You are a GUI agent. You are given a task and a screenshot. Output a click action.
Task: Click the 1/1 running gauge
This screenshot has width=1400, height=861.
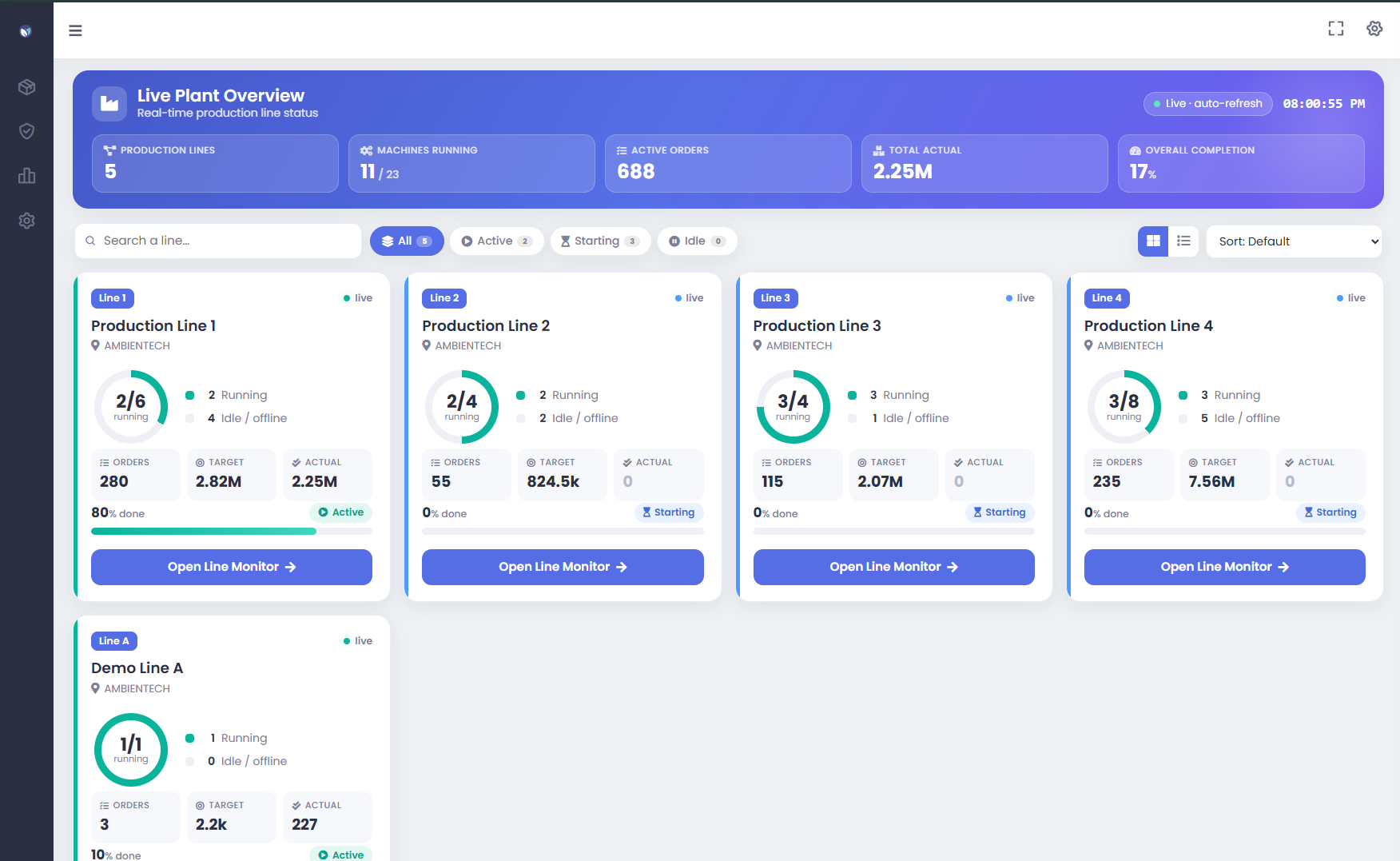131,750
